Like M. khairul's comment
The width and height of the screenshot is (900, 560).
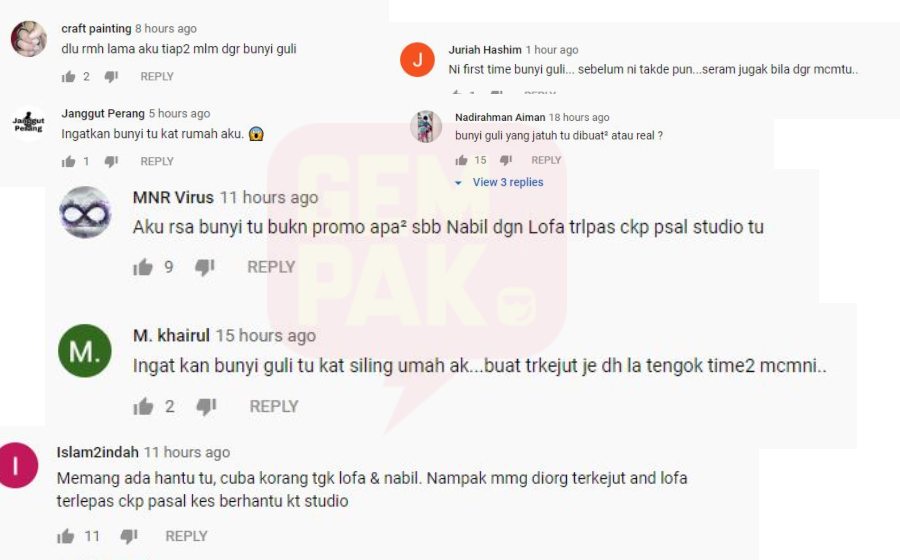point(143,406)
